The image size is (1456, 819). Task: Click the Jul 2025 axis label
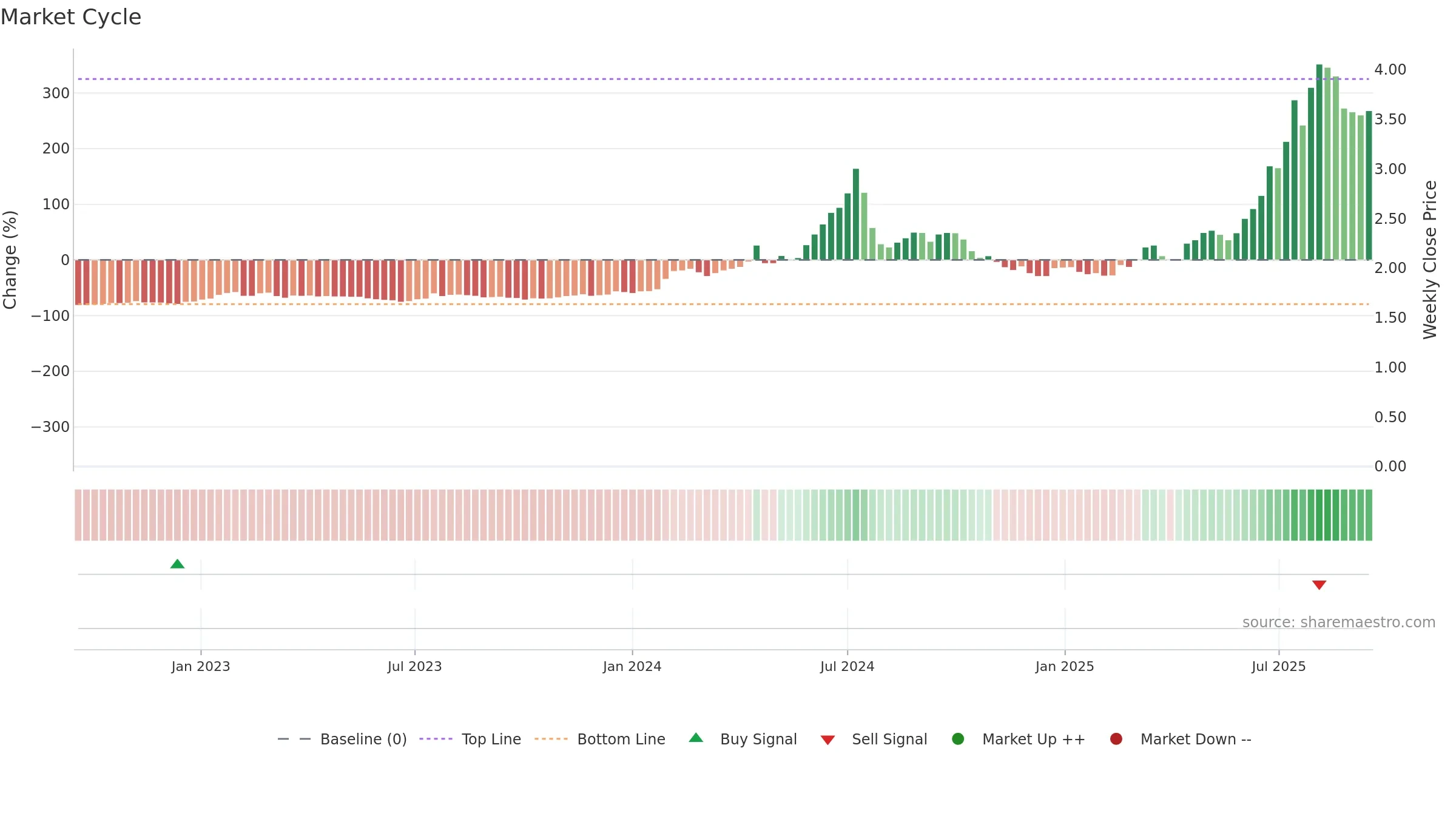(x=1279, y=666)
